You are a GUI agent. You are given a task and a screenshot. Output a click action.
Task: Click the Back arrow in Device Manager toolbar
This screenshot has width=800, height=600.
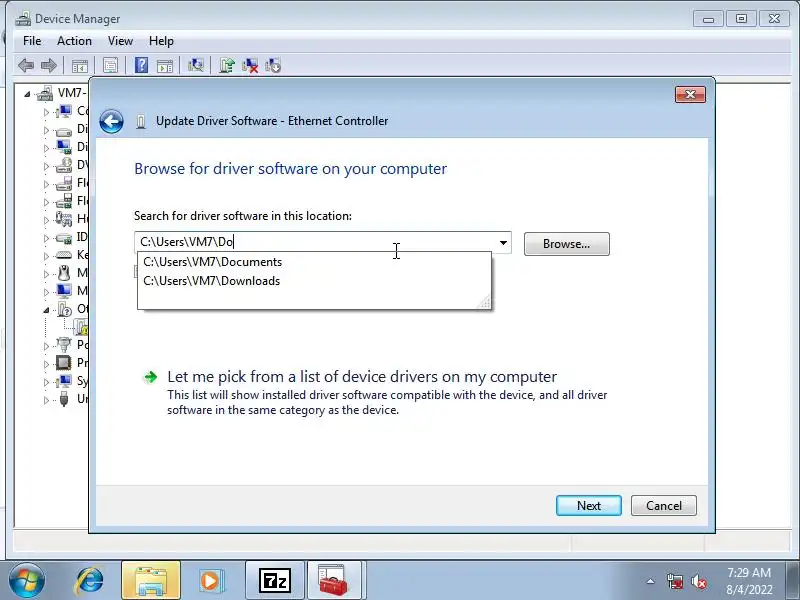point(26,65)
